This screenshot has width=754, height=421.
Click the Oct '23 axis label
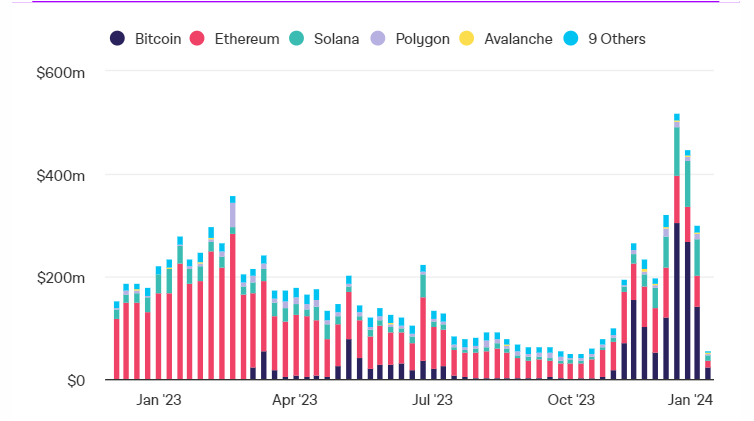572,400
